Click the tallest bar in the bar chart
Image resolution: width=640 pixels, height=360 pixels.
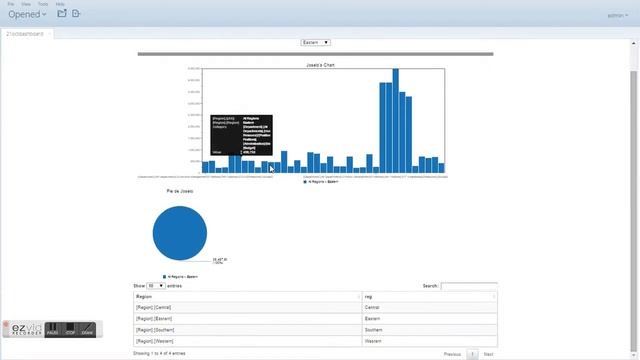click(x=396, y=121)
